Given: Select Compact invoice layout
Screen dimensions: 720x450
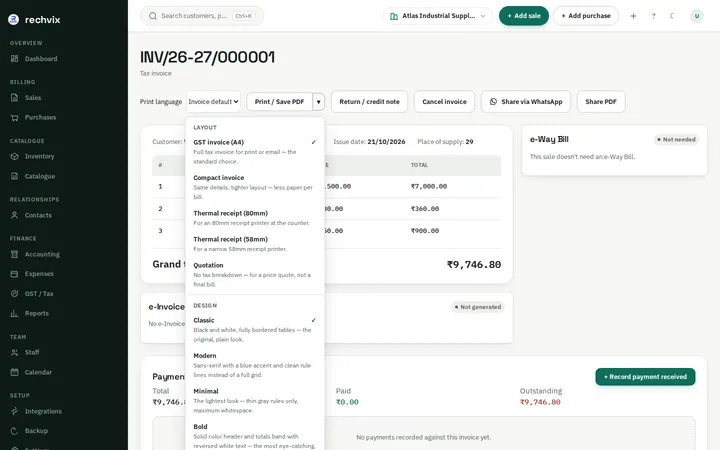Looking at the screenshot, I should pyautogui.click(x=255, y=187).
